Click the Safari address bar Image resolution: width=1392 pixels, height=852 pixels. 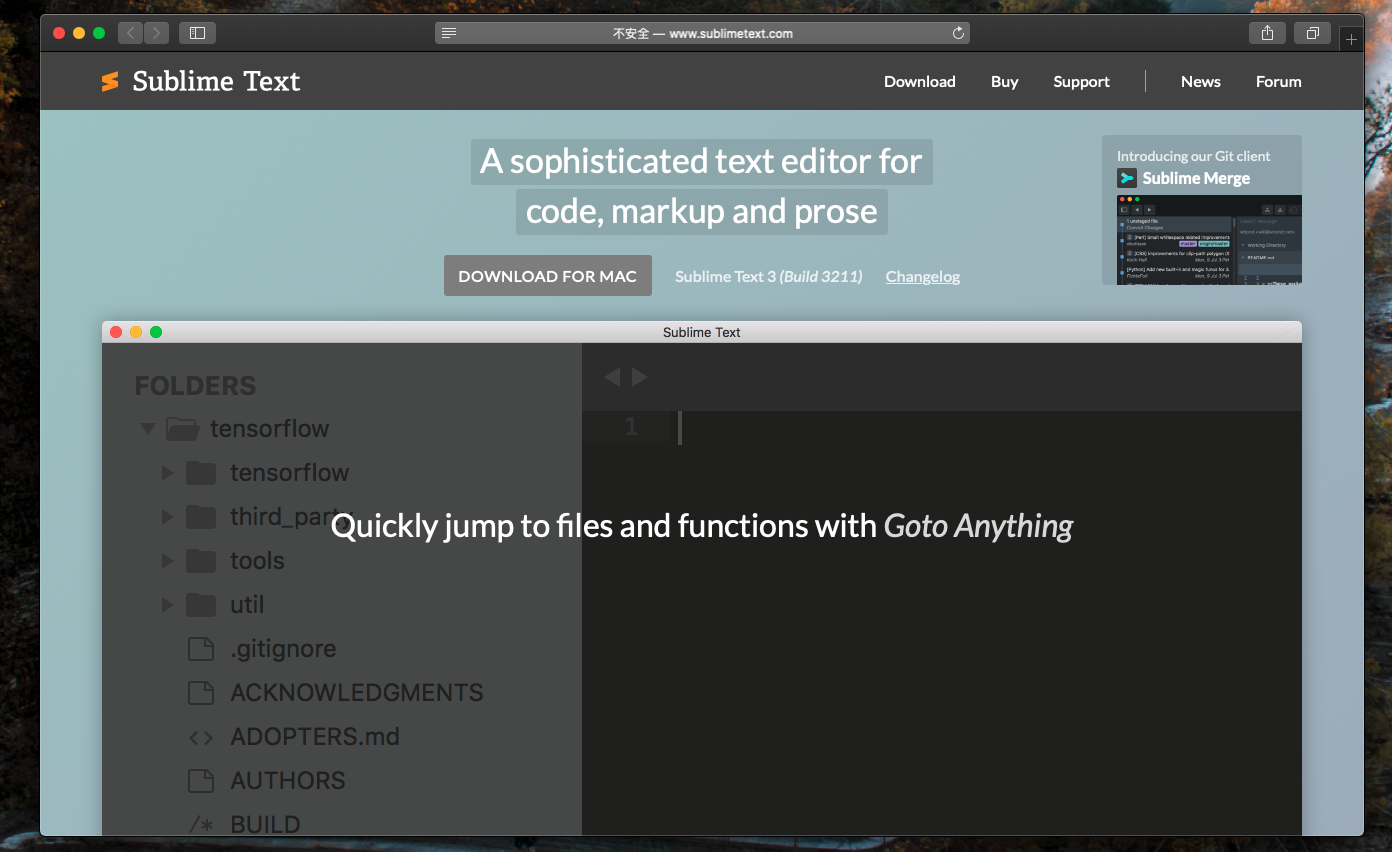coord(702,33)
